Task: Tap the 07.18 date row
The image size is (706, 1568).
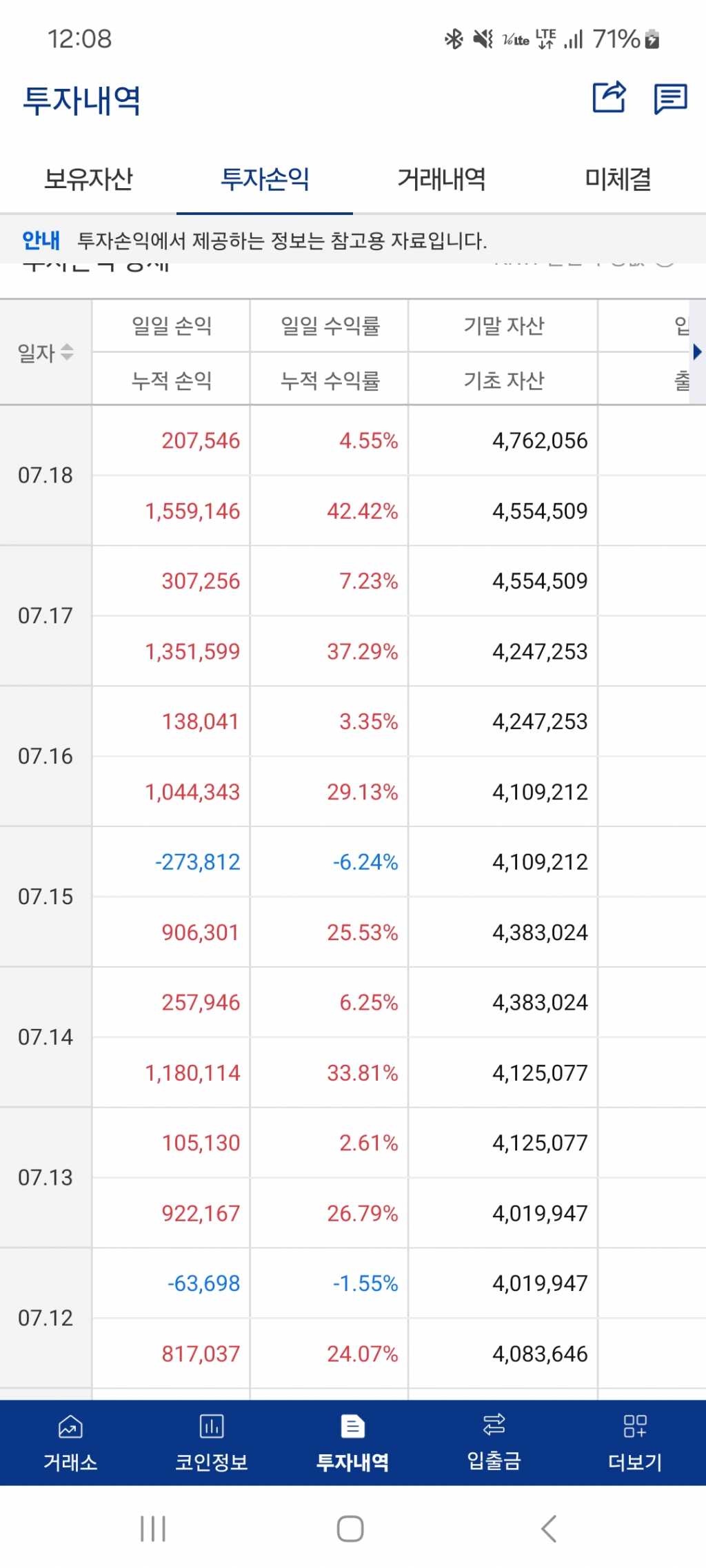Action: coord(46,476)
